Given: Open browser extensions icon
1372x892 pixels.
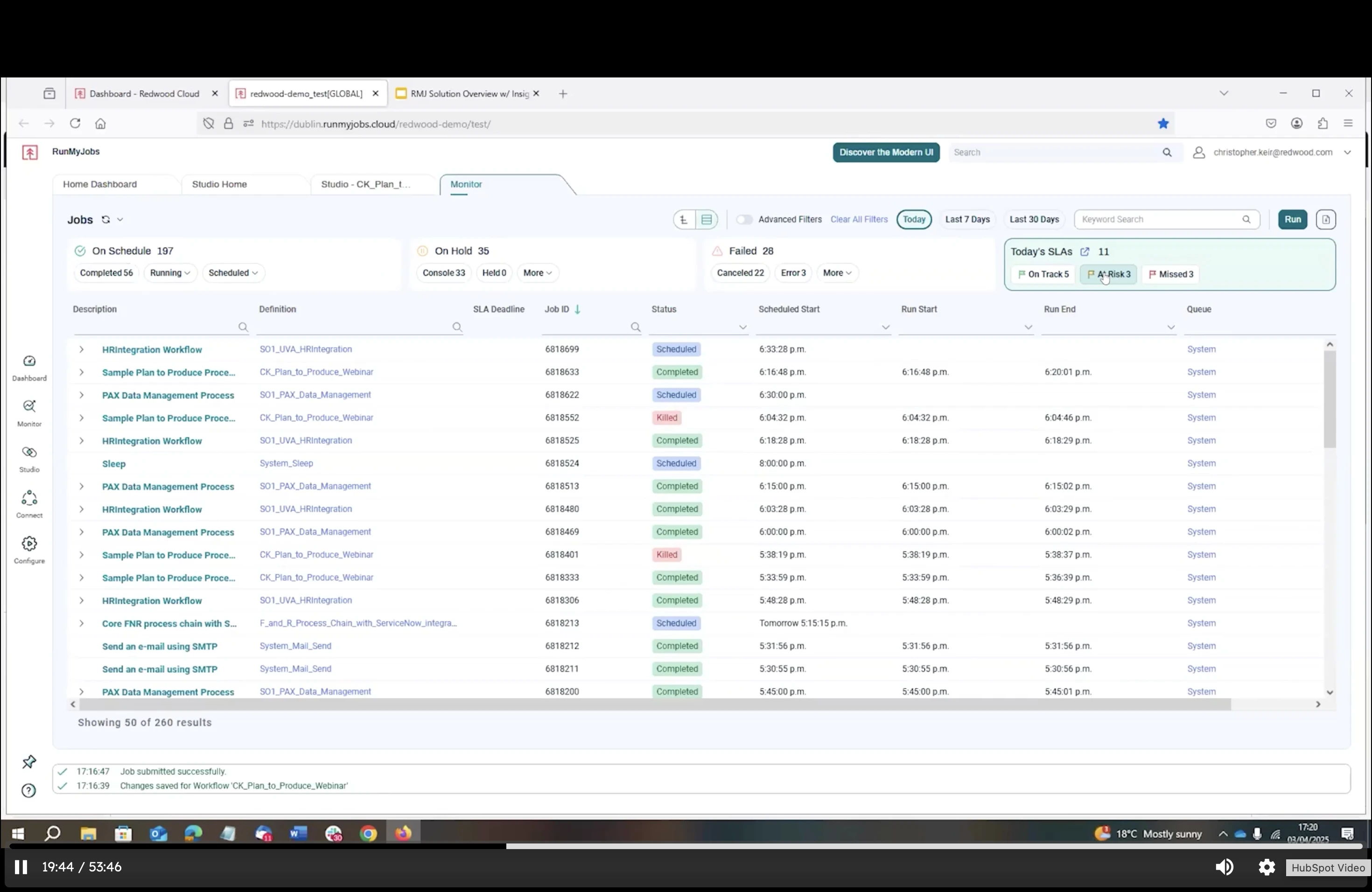Looking at the screenshot, I should [1323, 123].
